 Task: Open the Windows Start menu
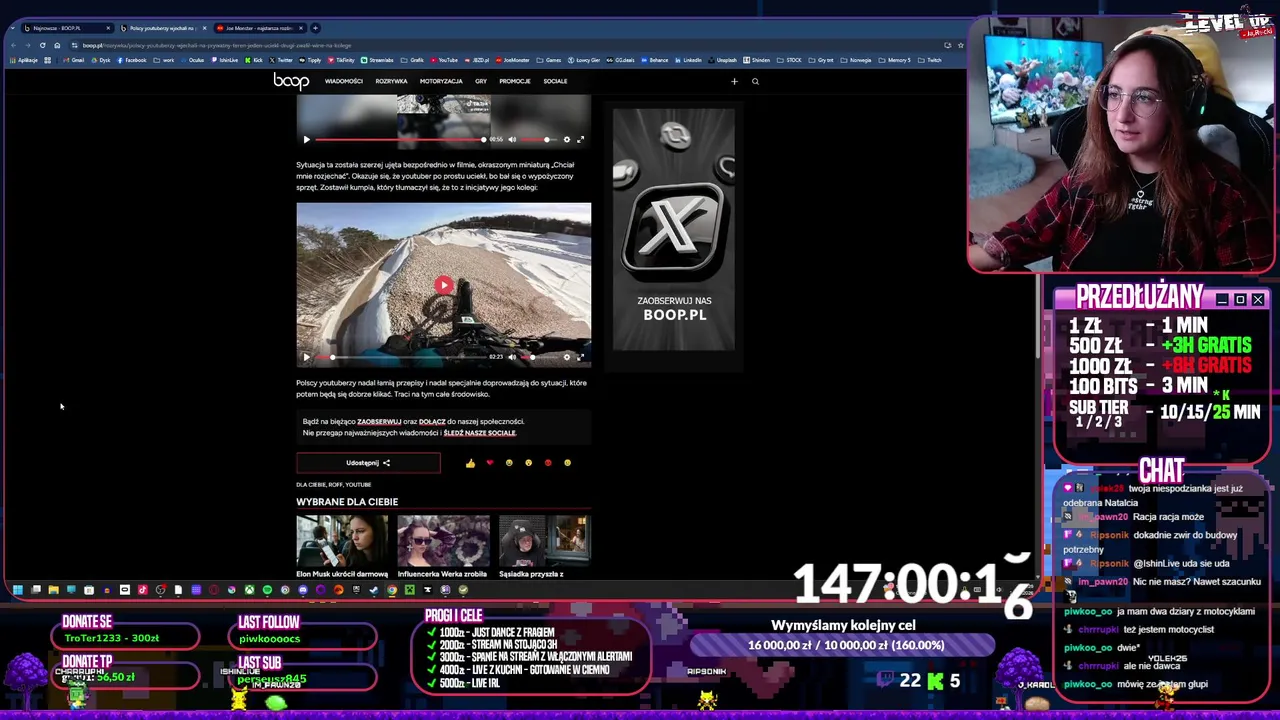17,590
